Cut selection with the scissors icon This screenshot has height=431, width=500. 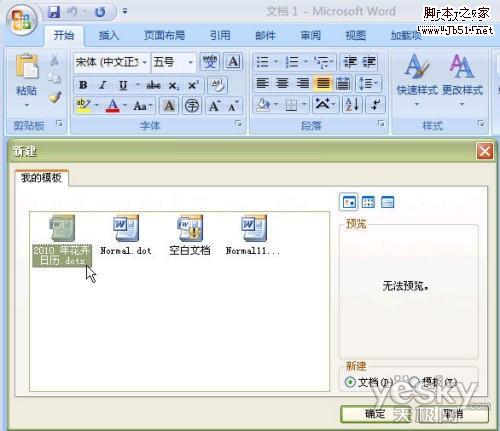pos(54,61)
